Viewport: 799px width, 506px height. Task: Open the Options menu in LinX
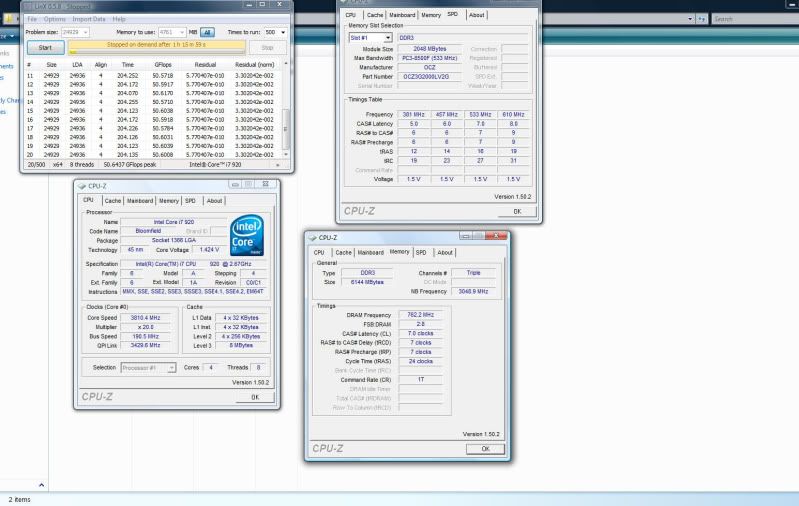coord(55,19)
